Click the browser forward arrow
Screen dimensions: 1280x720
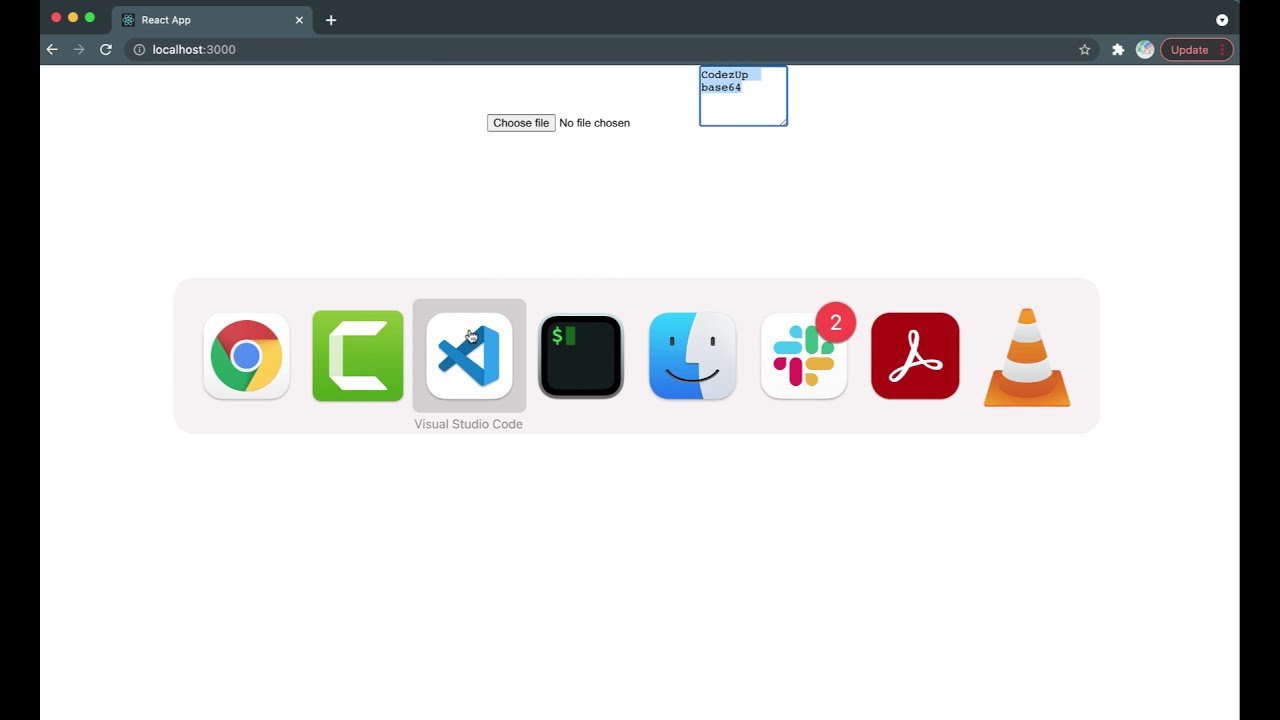[79, 49]
